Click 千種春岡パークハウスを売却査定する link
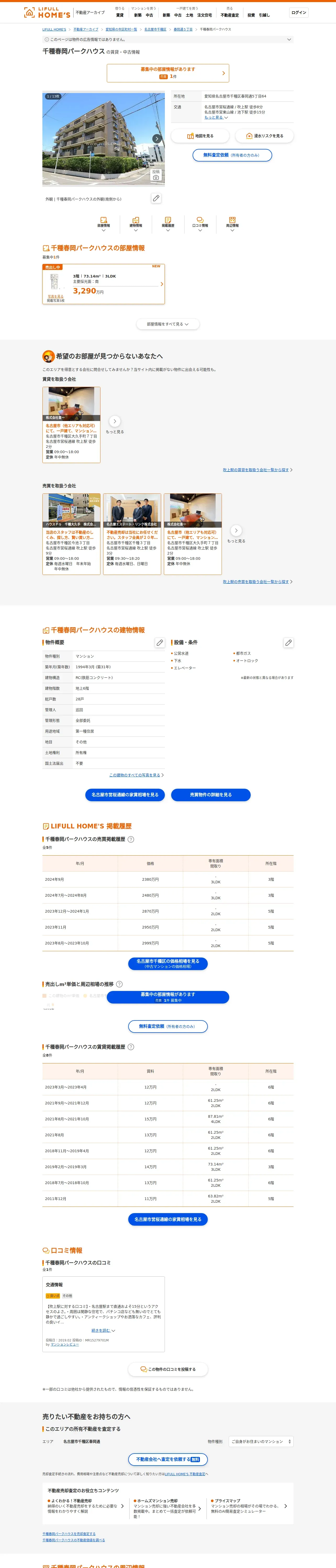 pyautogui.click(x=69, y=1534)
